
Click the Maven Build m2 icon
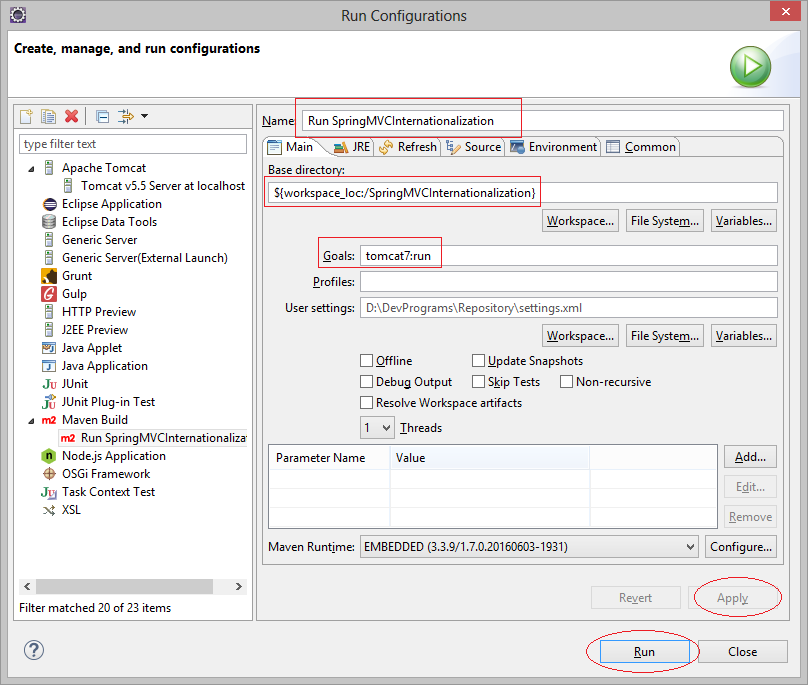tap(49, 420)
